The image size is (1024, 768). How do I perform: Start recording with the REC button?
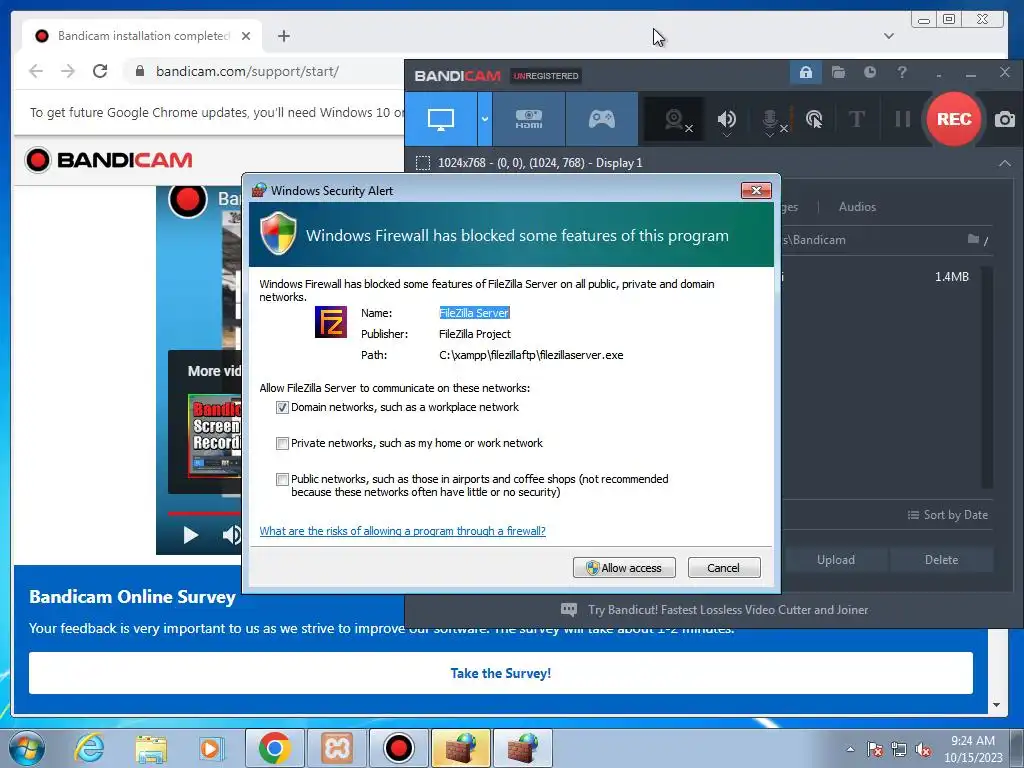click(x=953, y=119)
